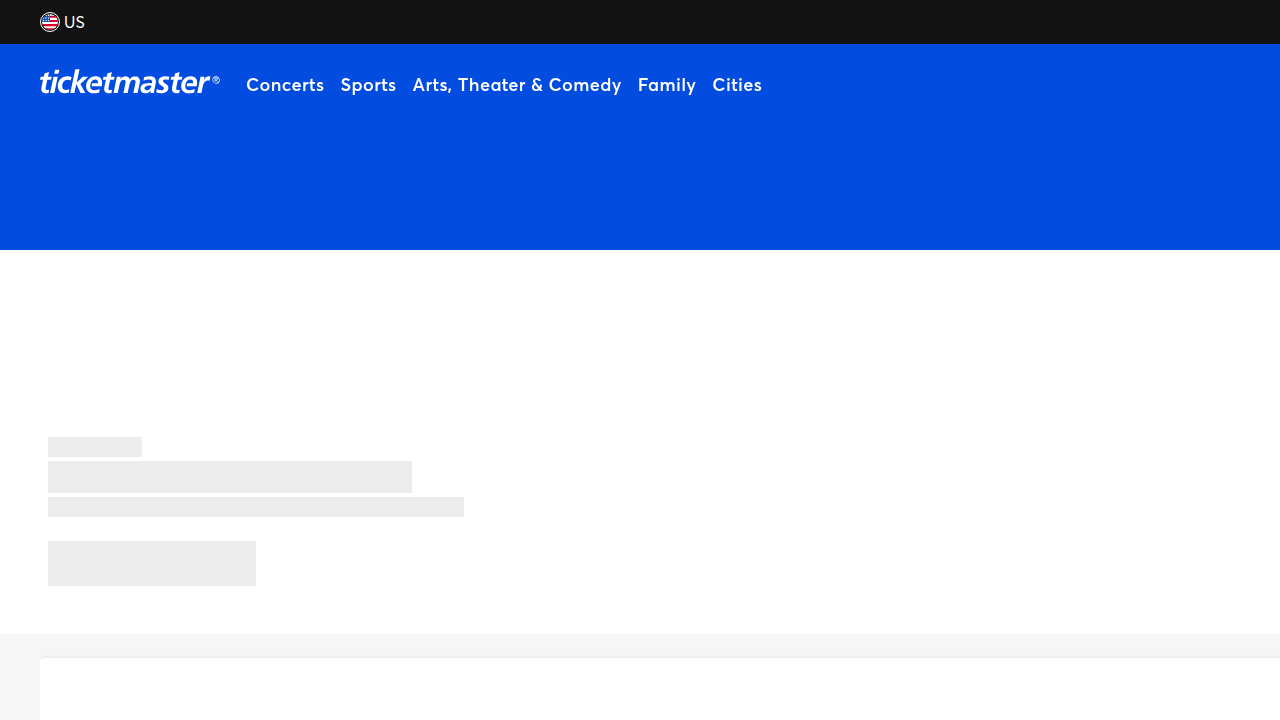Click the black top header bar
Image resolution: width=1280 pixels, height=720 pixels.
click(x=640, y=22)
